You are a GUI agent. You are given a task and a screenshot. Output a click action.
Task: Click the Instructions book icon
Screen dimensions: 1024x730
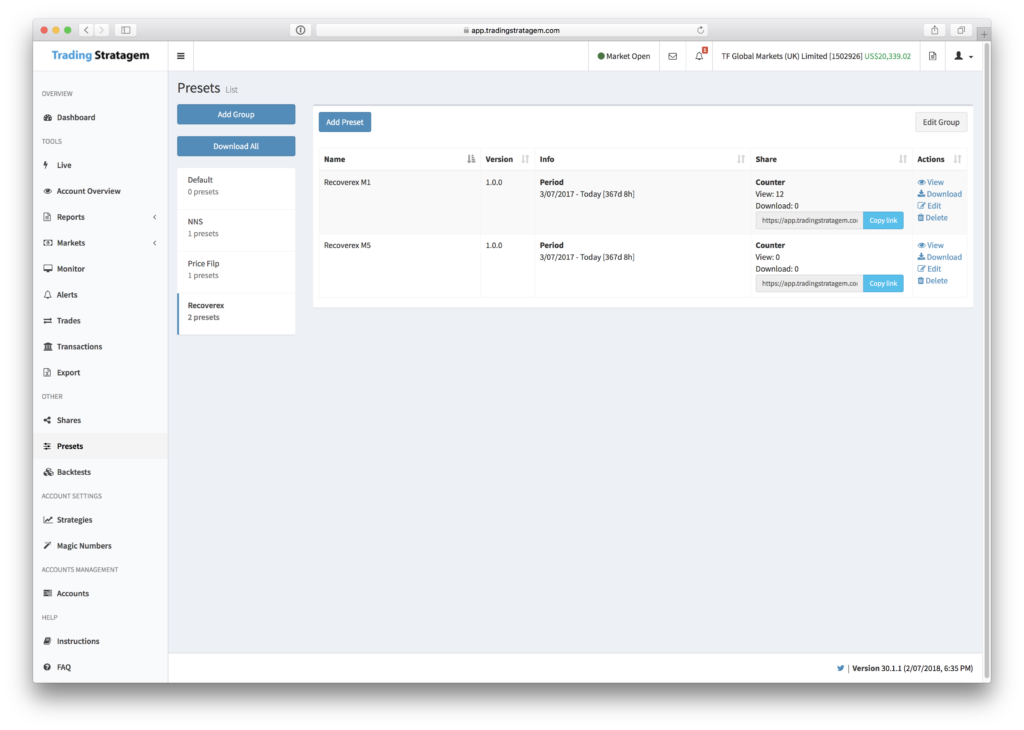47,641
